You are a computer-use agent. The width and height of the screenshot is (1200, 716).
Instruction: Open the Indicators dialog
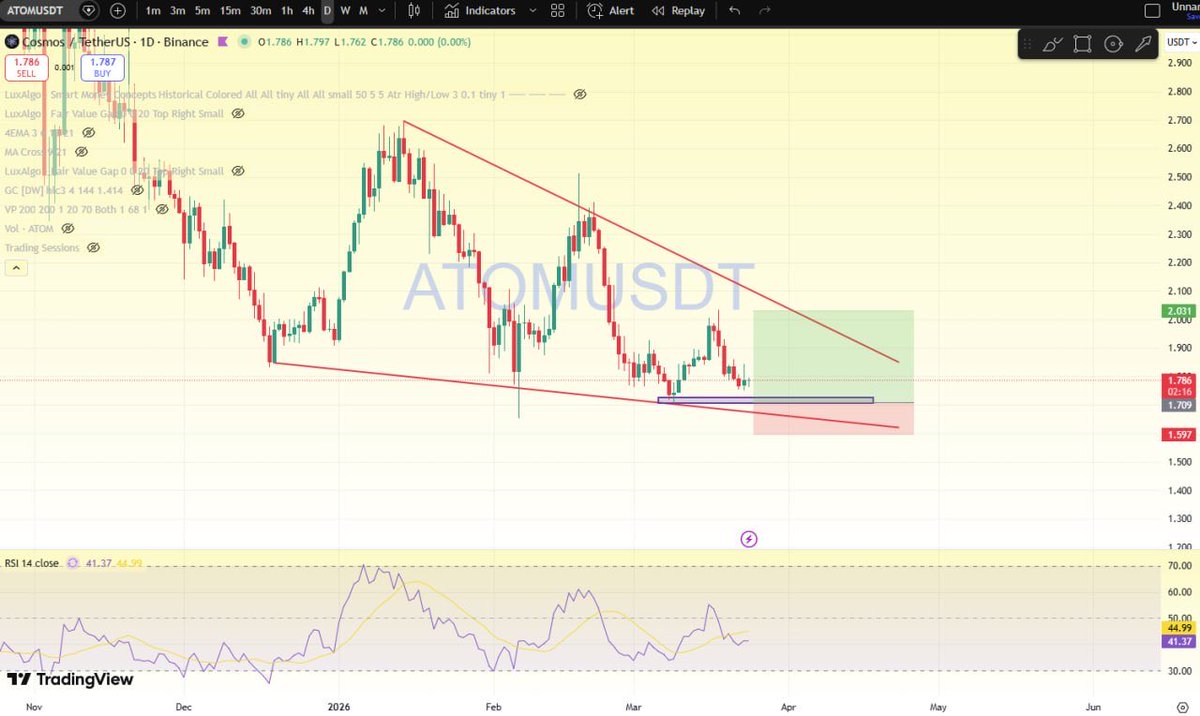point(480,11)
